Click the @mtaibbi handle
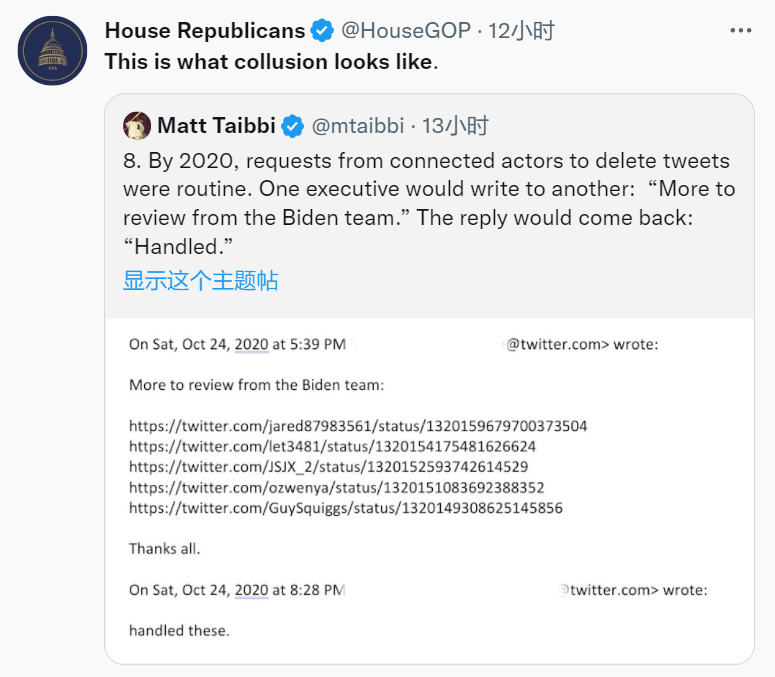The height and width of the screenshot is (677, 775). point(358,126)
